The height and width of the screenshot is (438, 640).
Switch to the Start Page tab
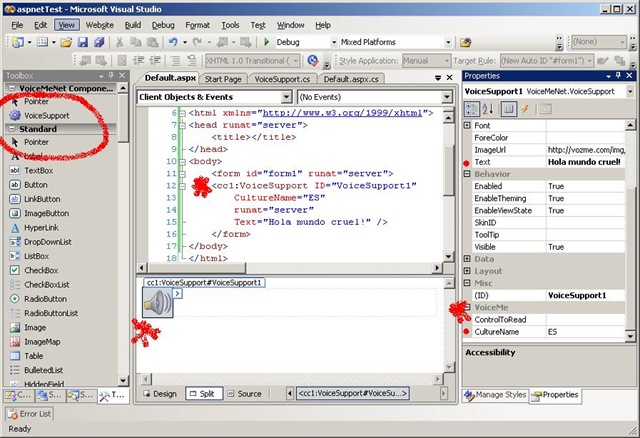coord(223,79)
